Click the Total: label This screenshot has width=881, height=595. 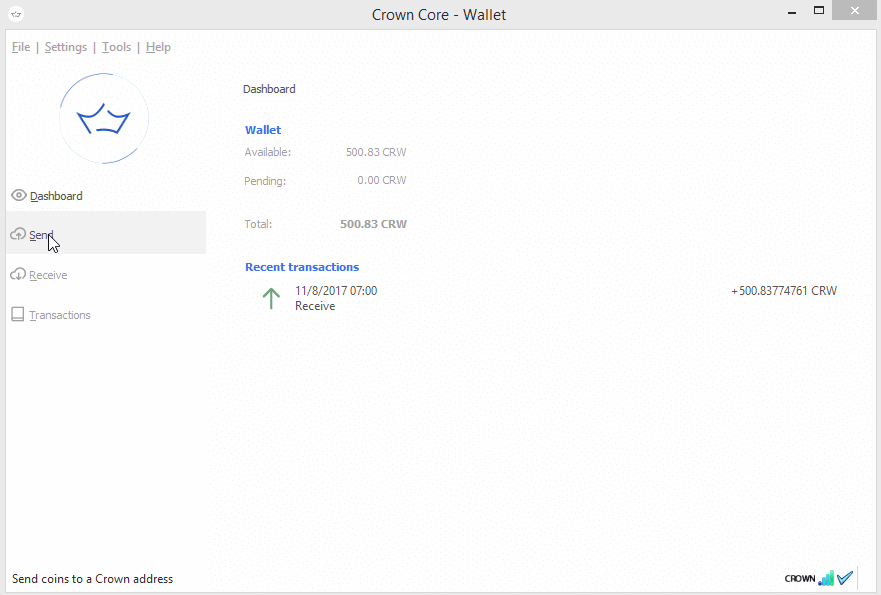coord(258,224)
